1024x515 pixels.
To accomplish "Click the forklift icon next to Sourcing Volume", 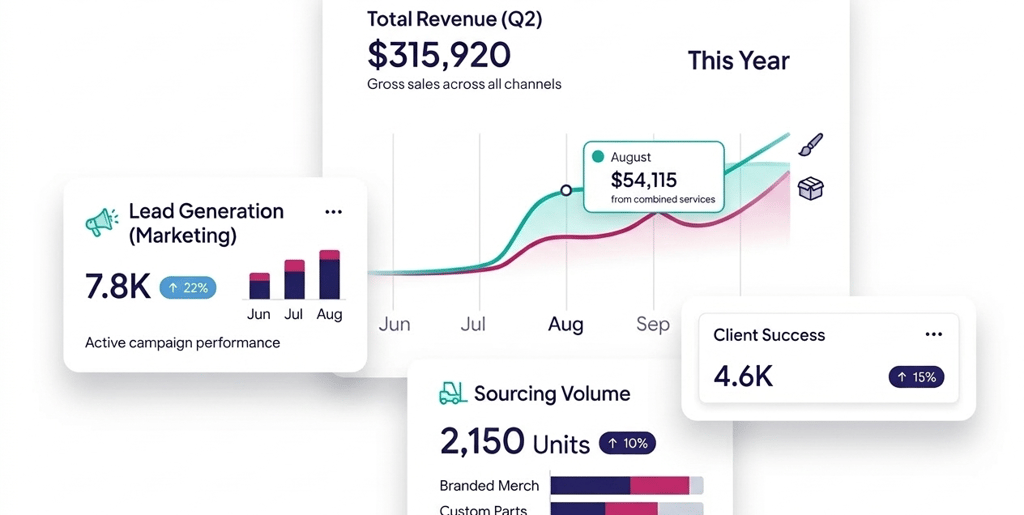I will point(453,393).
